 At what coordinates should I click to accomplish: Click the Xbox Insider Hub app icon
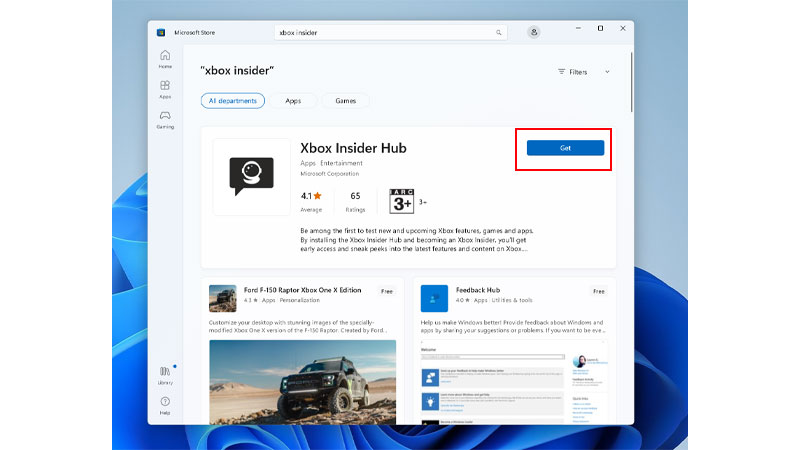(x=252, y=177)
